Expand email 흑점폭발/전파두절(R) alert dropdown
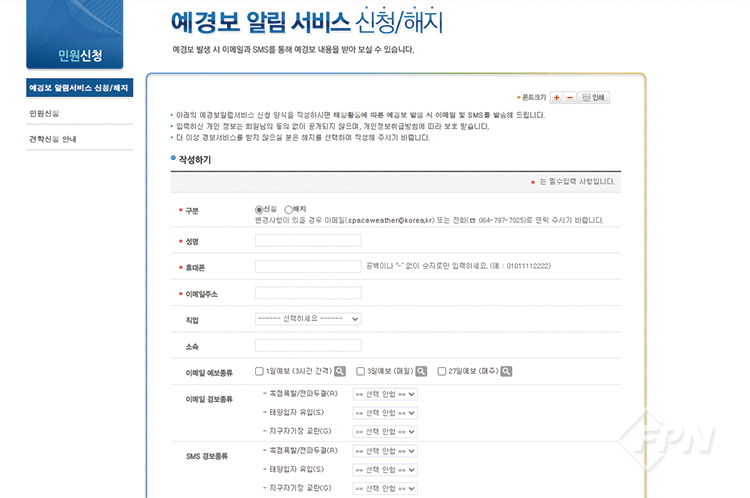Image resolution: width=750 pixels, height=498 pixels. pyautogui.click(x=384, y=394)
